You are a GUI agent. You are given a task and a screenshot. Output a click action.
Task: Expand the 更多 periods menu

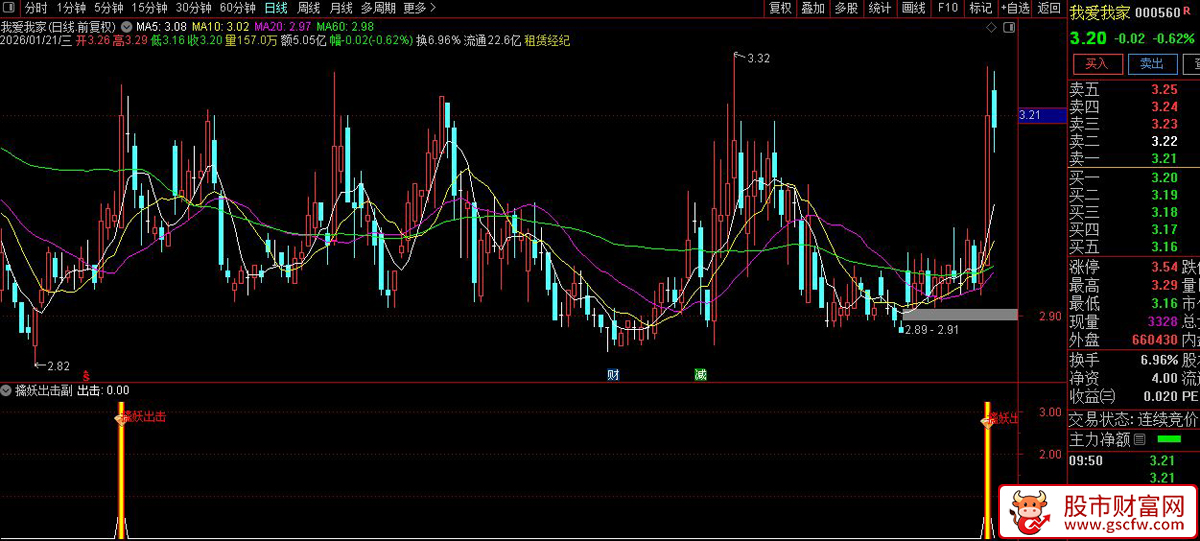point(418,8)
